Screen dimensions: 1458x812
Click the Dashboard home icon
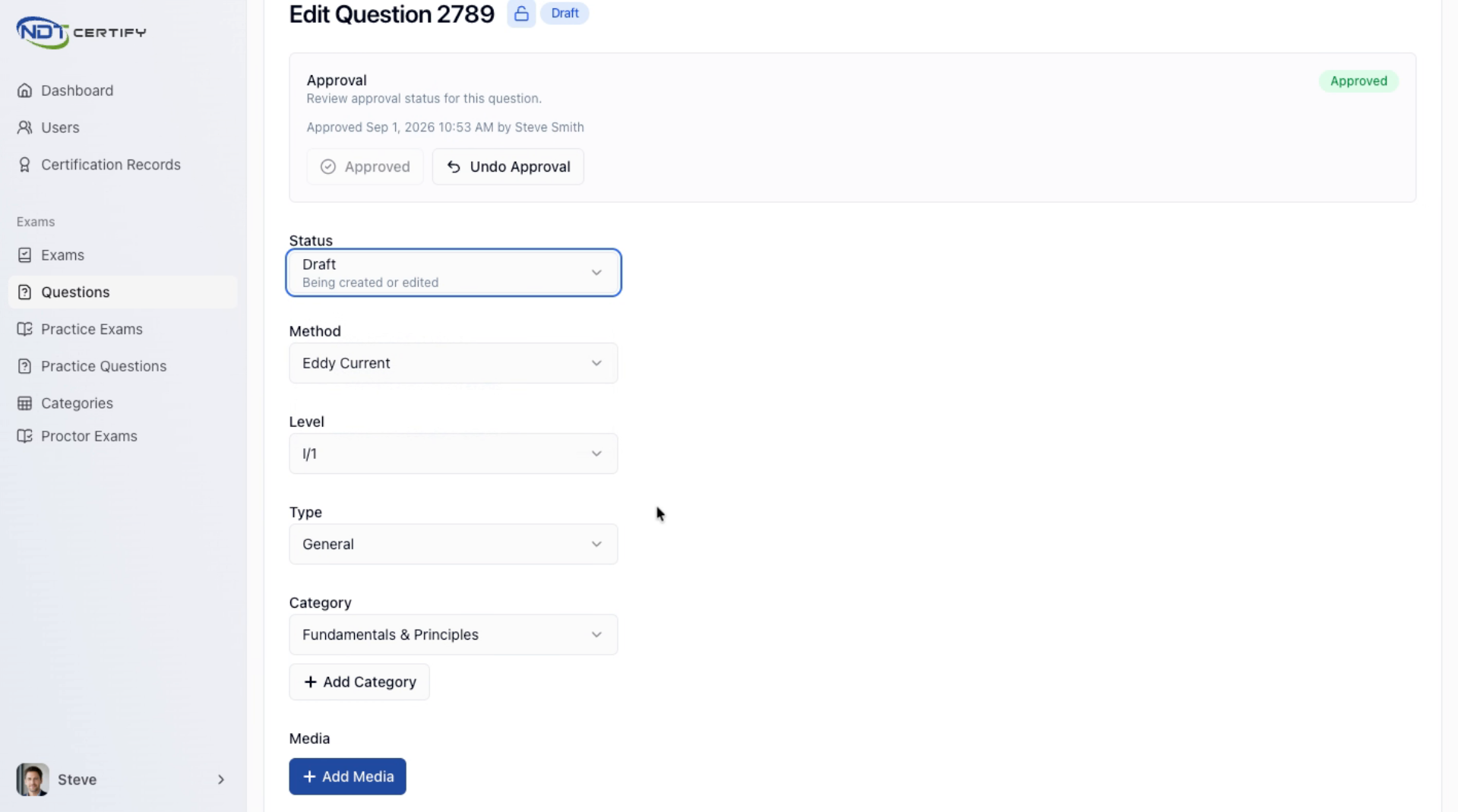pos(25,90)
